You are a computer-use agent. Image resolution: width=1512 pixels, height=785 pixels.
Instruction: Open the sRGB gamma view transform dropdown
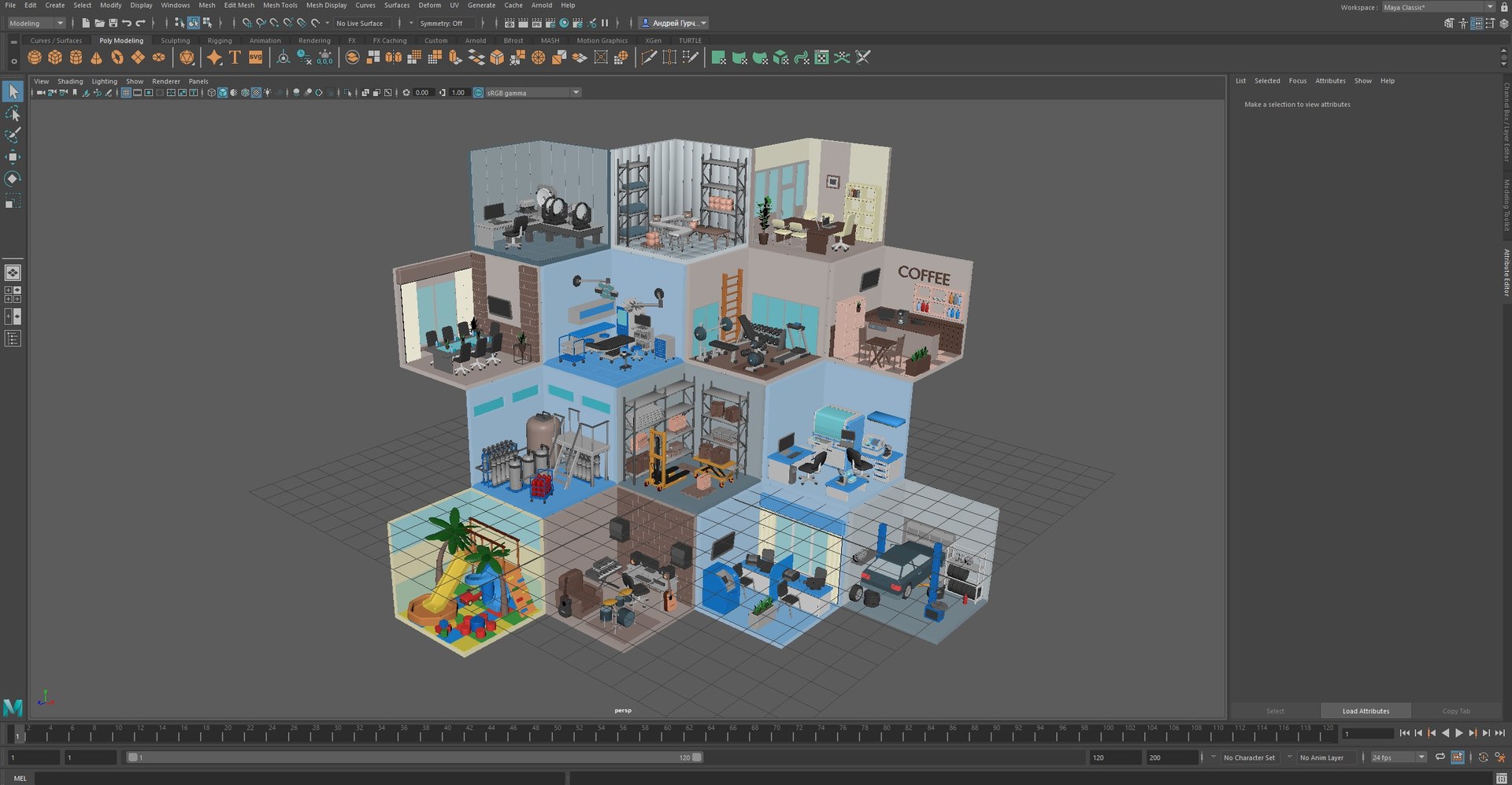533,93
